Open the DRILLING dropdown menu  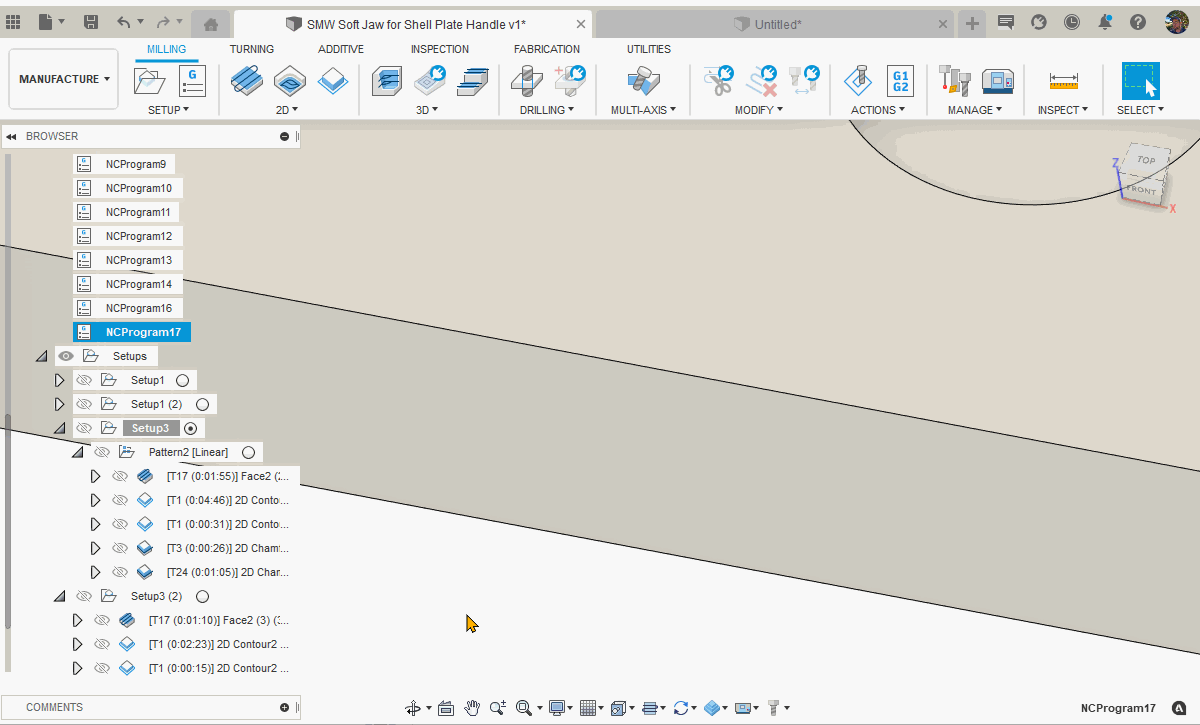(x=546, y=110)
